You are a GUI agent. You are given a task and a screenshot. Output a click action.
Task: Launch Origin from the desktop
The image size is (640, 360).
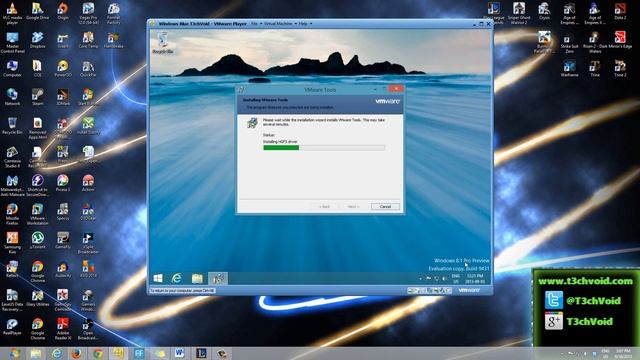point(63,11)
